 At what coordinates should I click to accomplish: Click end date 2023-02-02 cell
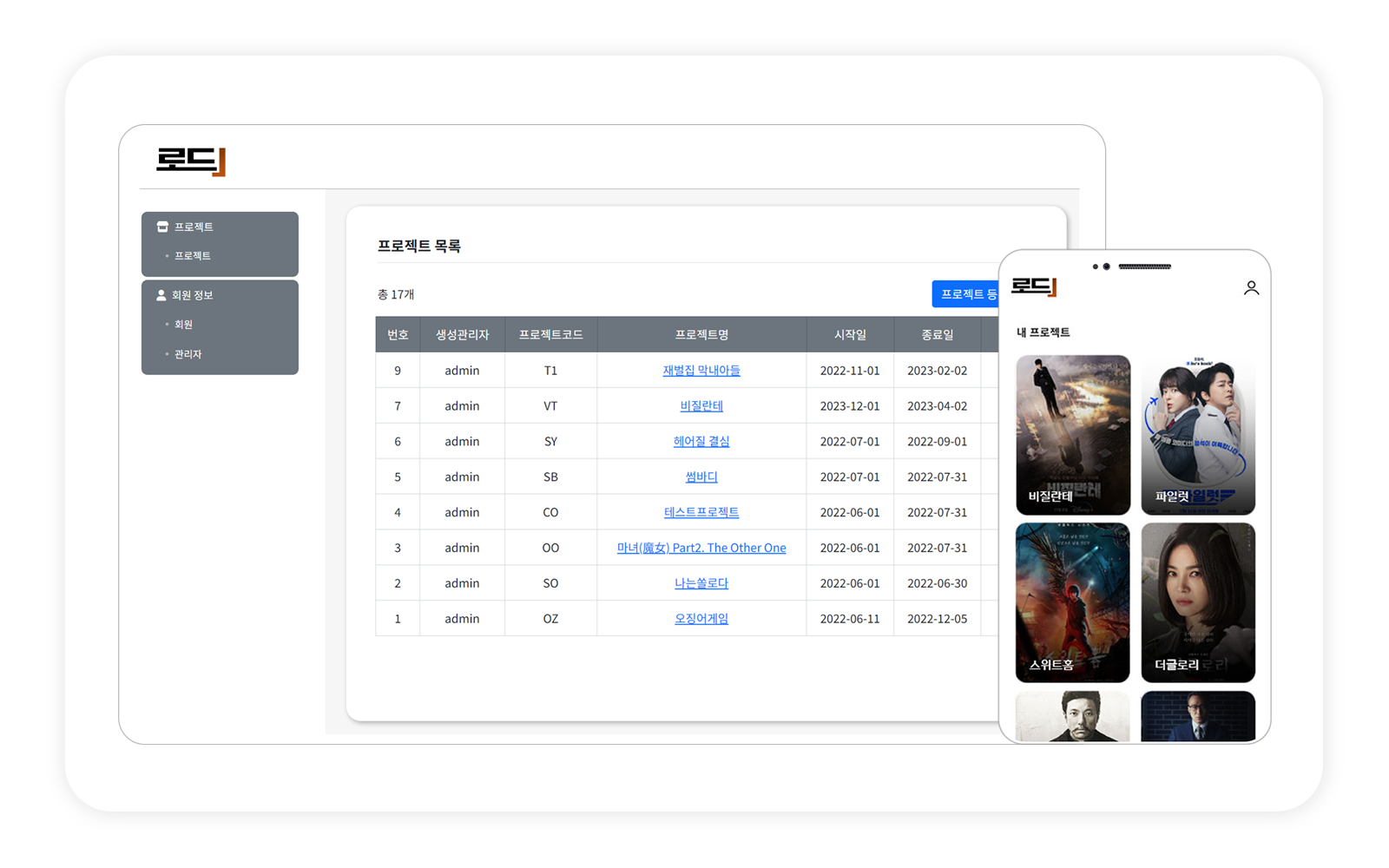pos(937,371)
